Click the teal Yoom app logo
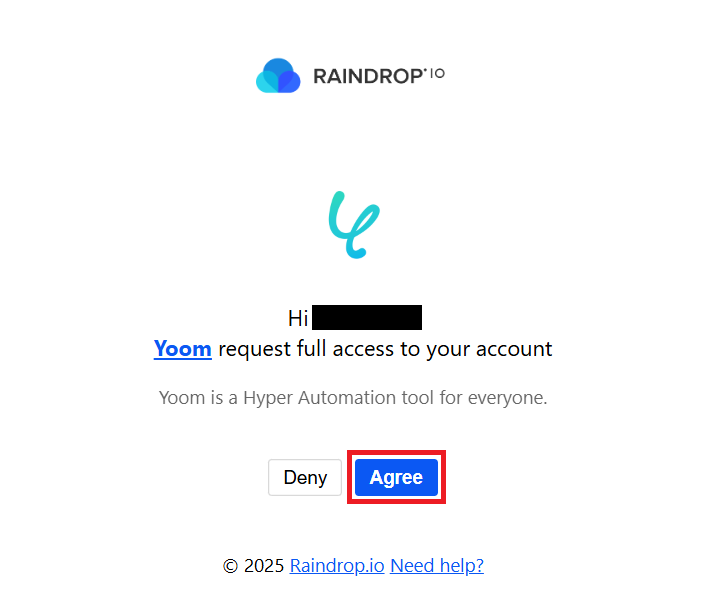 [x=354, y=225]
